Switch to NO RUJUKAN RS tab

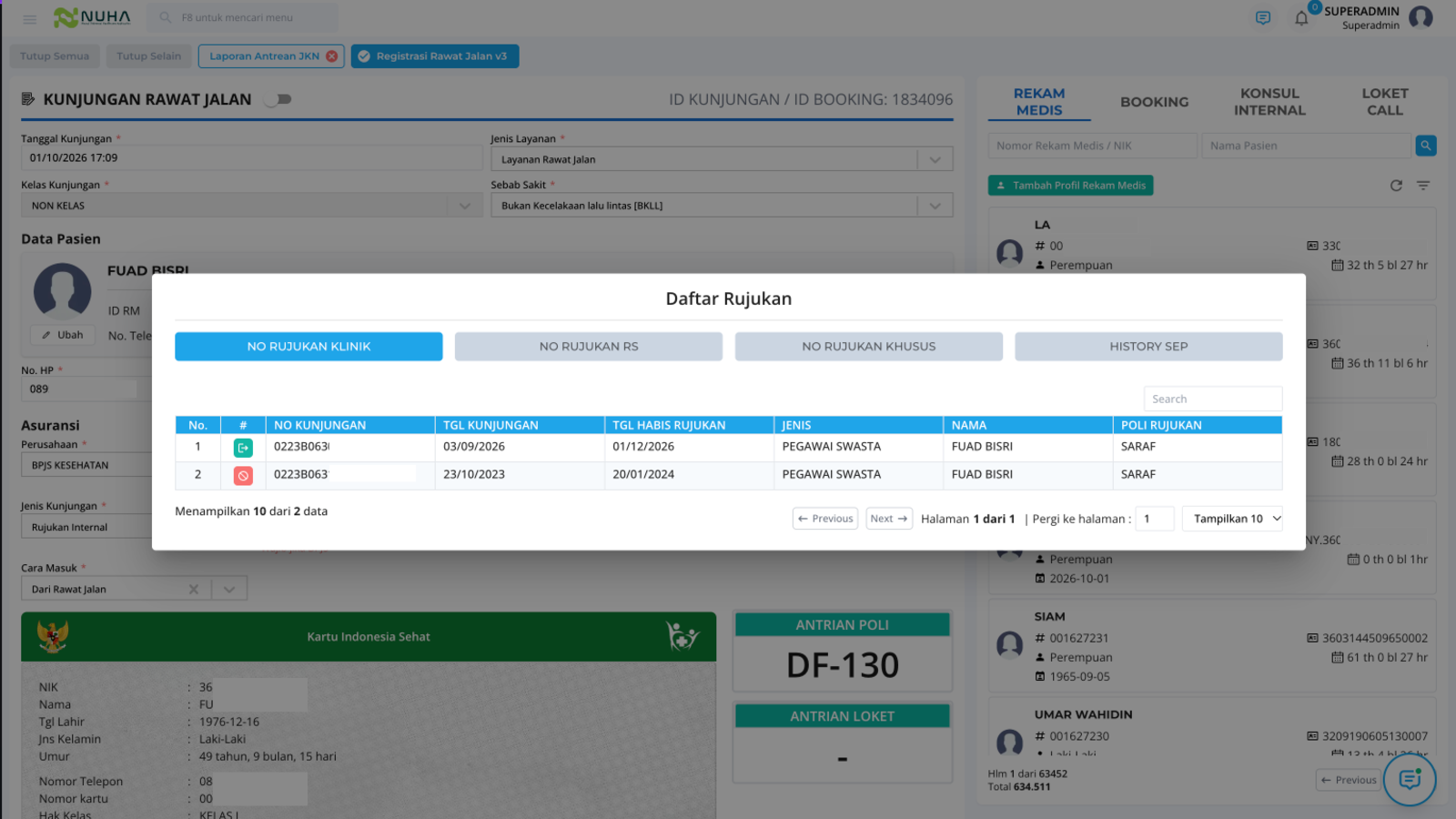[589, 347]
